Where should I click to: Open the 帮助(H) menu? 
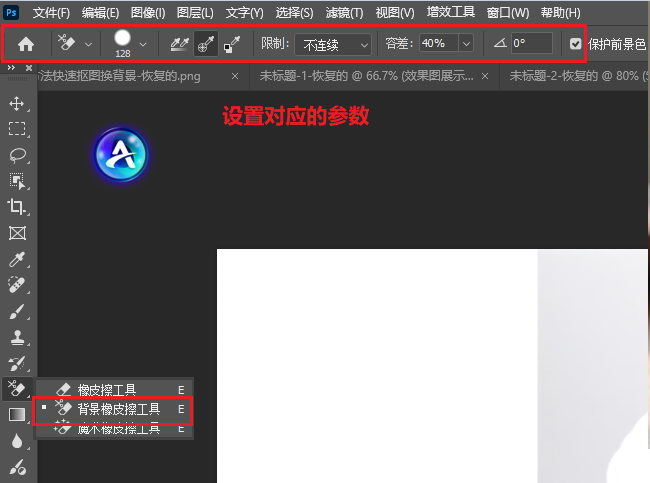coord(560,13)
